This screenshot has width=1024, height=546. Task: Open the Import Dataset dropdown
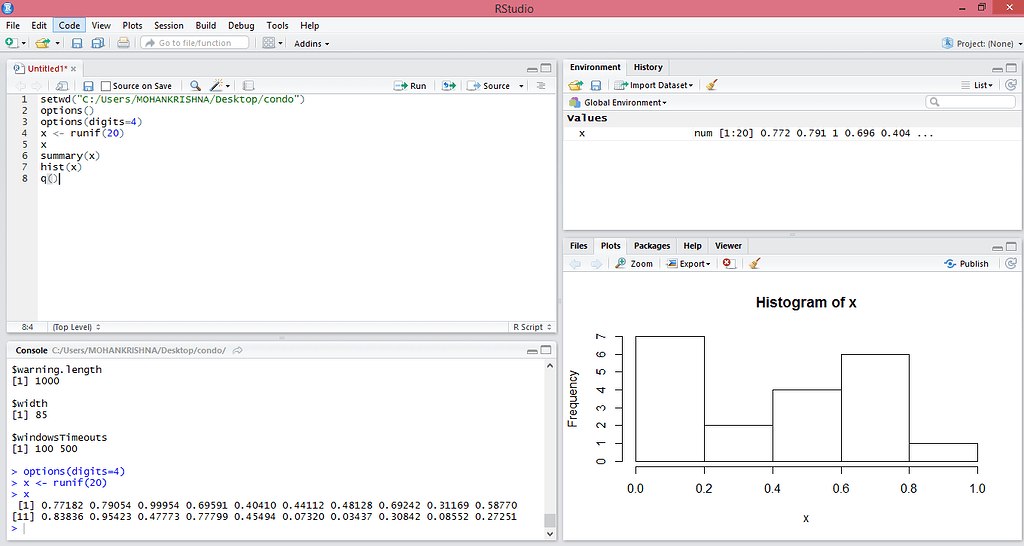(654, 85)
